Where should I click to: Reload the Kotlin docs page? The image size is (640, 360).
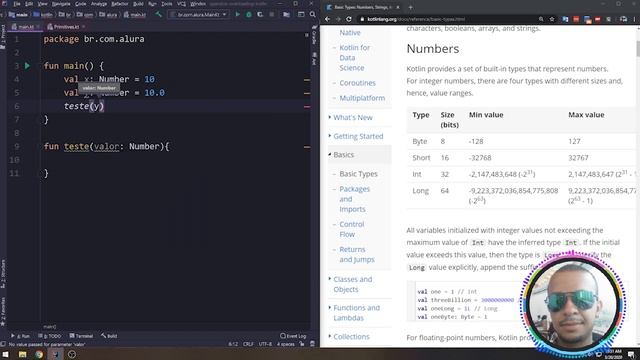349,19
